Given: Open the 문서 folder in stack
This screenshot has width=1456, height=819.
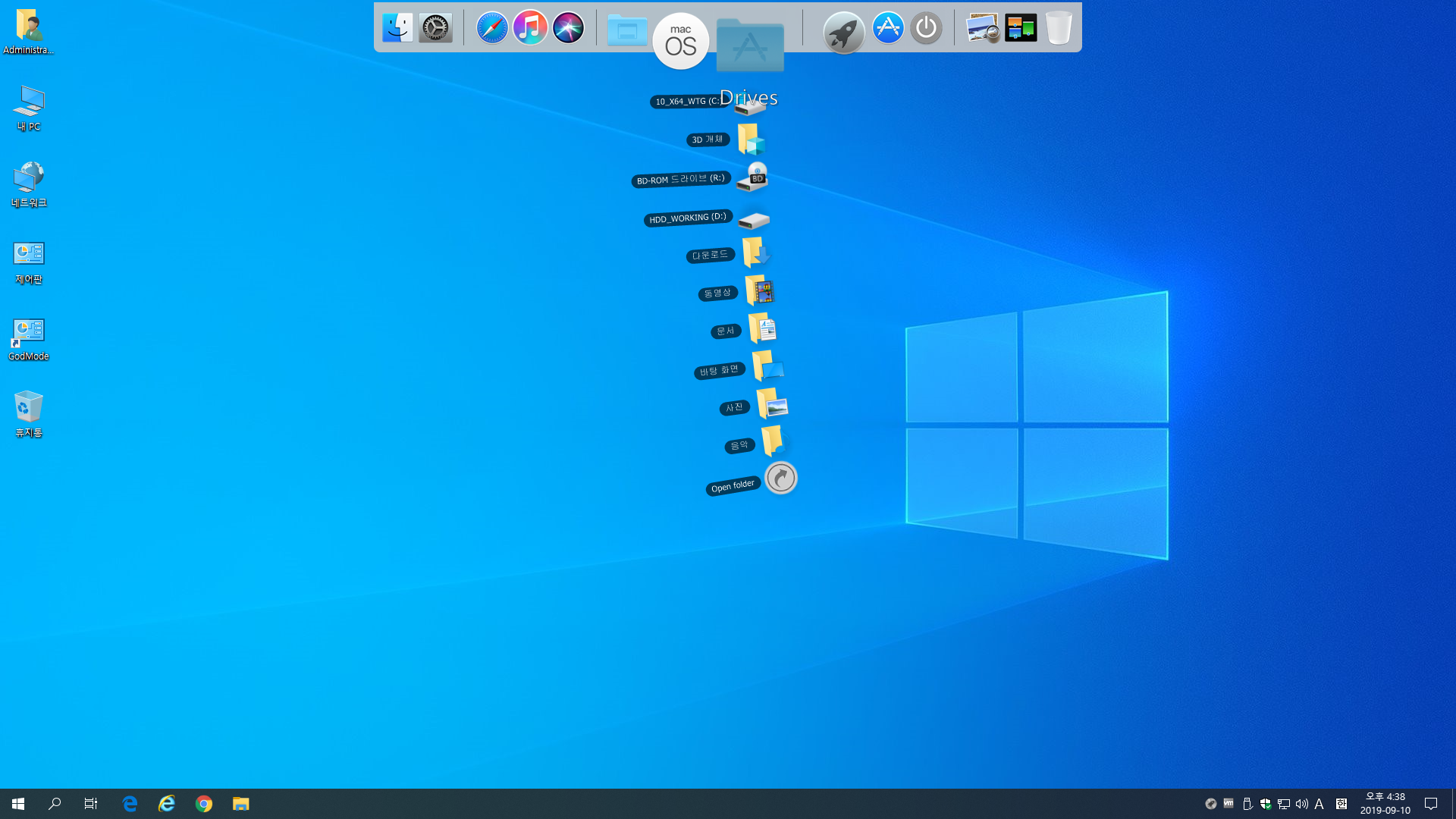Looking at the screenshot, I should (763, 328).
